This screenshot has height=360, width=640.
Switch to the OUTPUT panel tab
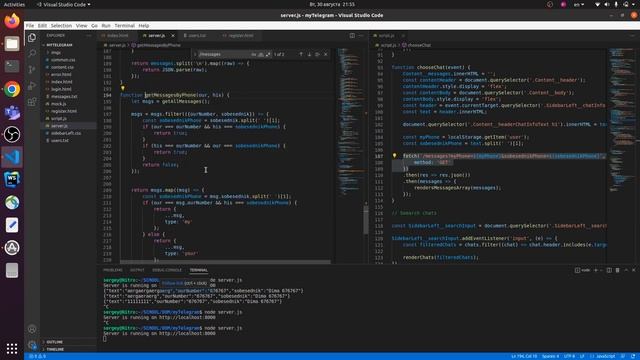[x=137, y=270]
